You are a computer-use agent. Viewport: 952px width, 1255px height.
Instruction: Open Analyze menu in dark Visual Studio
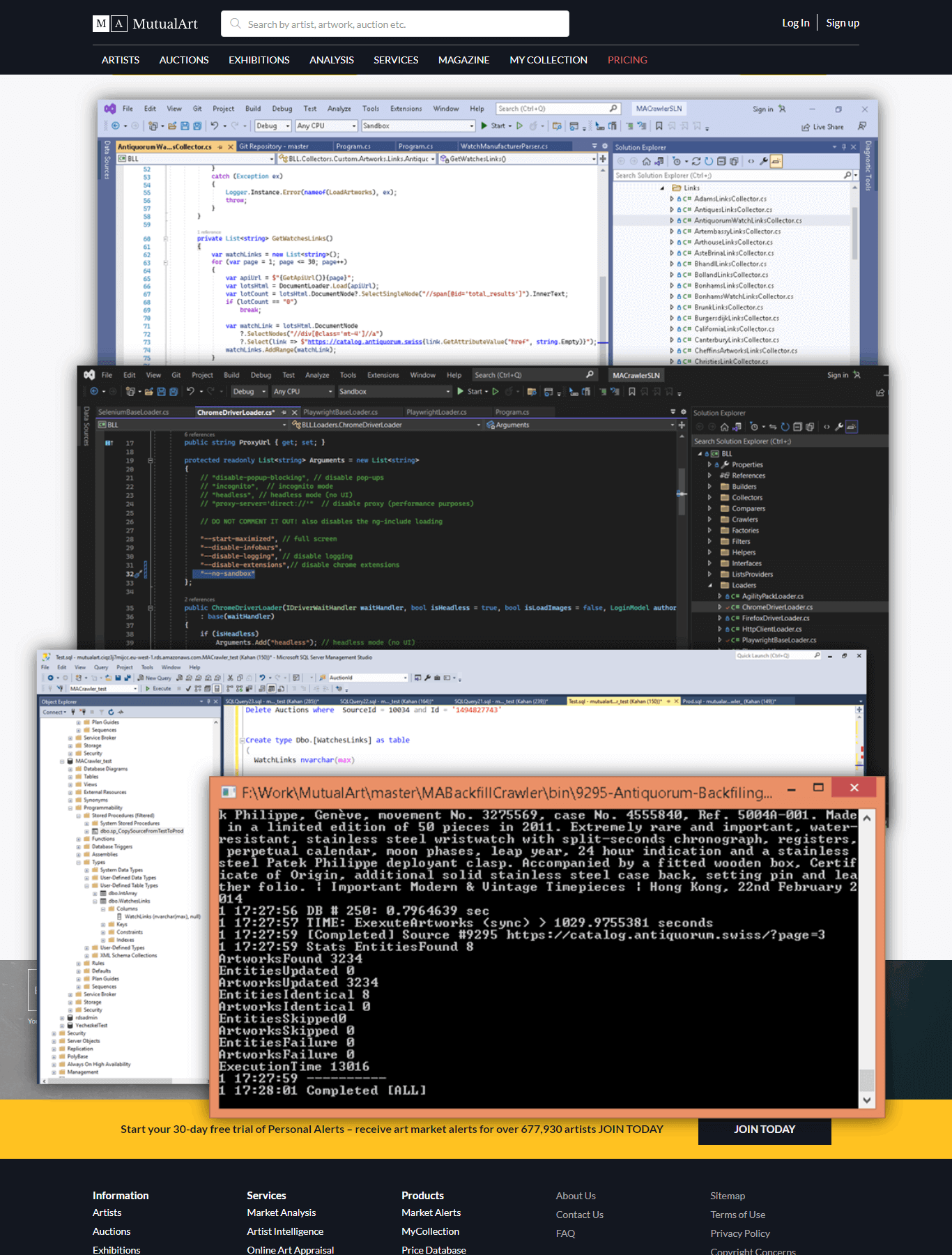317,375
